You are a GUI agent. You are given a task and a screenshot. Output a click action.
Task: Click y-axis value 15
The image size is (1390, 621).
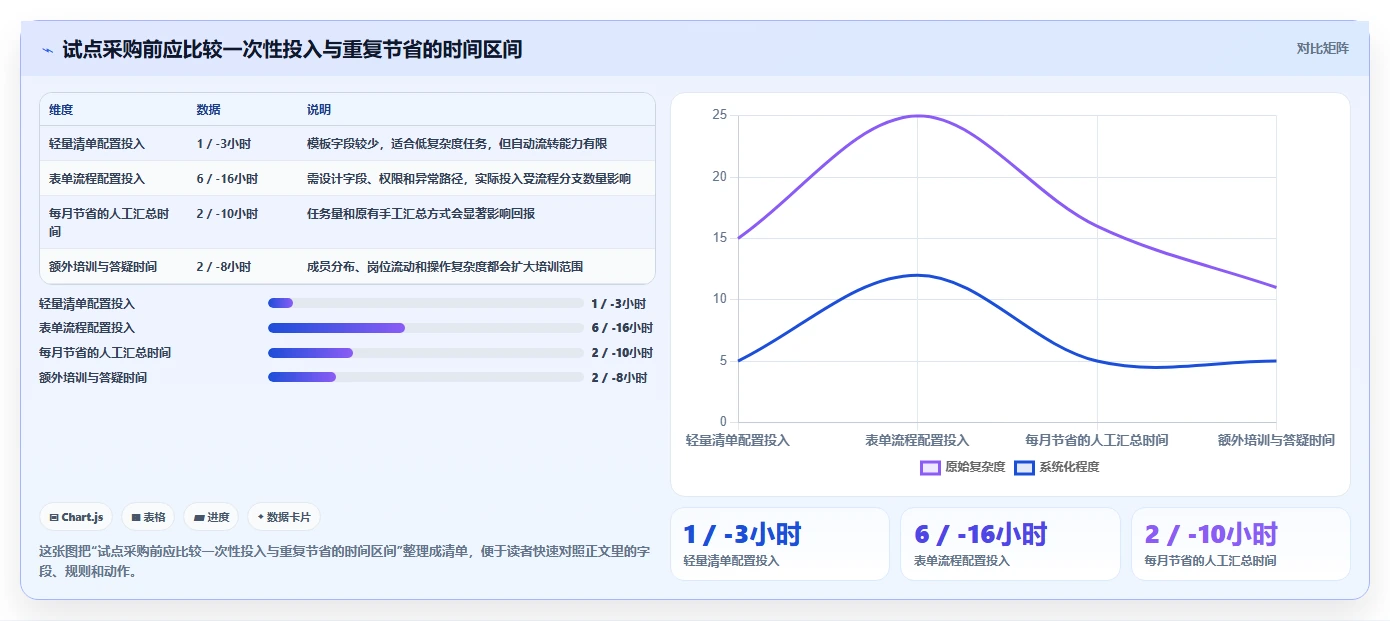pos(719,238)
